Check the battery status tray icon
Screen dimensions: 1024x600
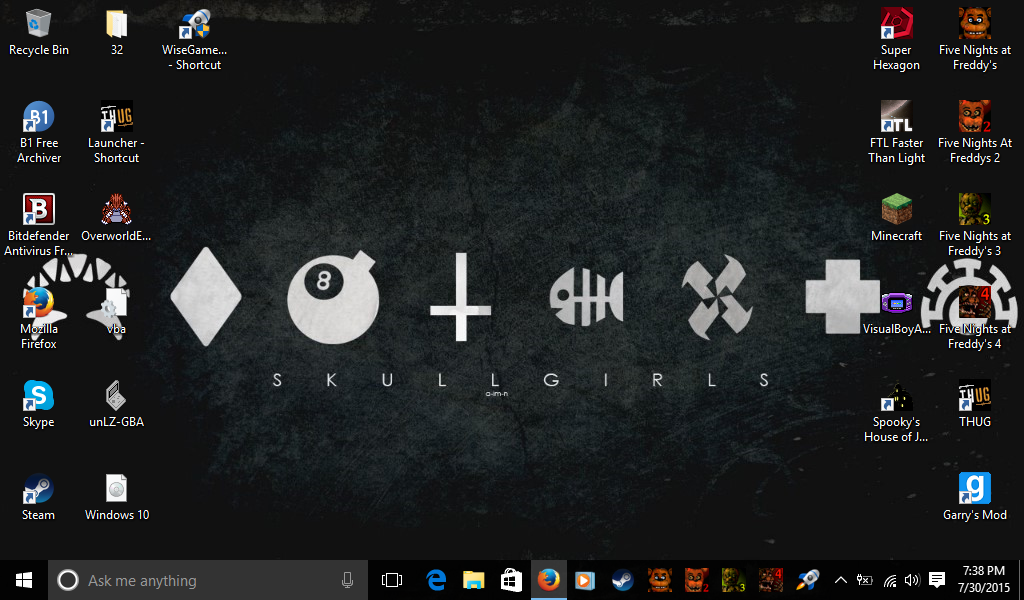coord(865,580)
